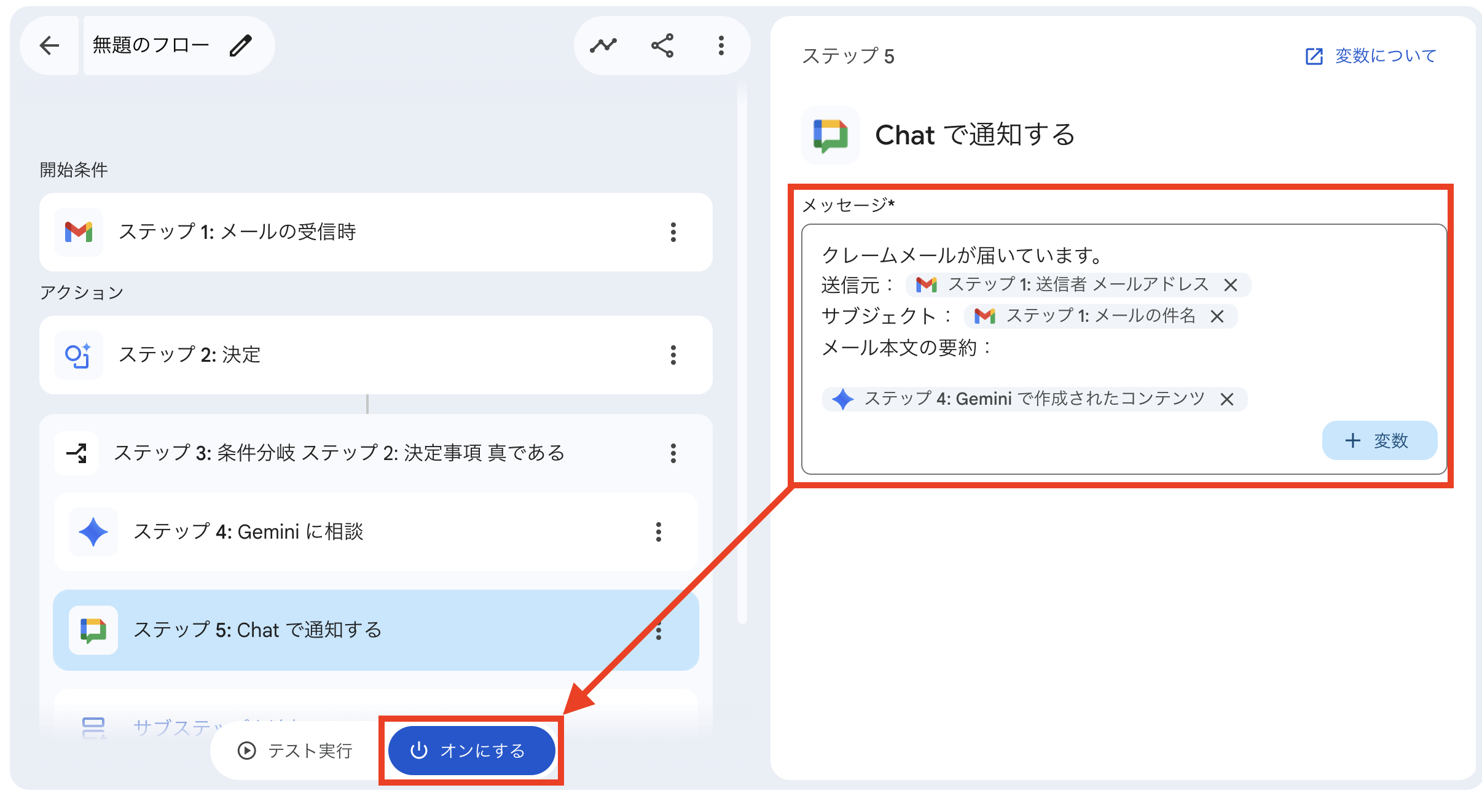Click the アクション section label

pyautogui.click(x=82, y=293)
